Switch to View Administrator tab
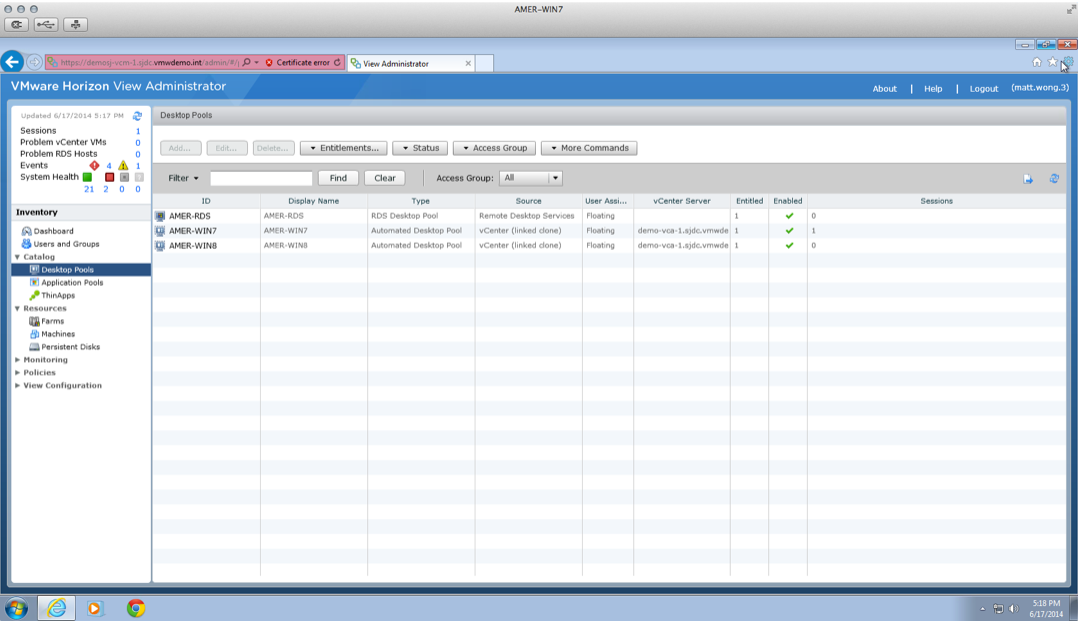The image size is (1078, 622). click(x=411, y=63)
